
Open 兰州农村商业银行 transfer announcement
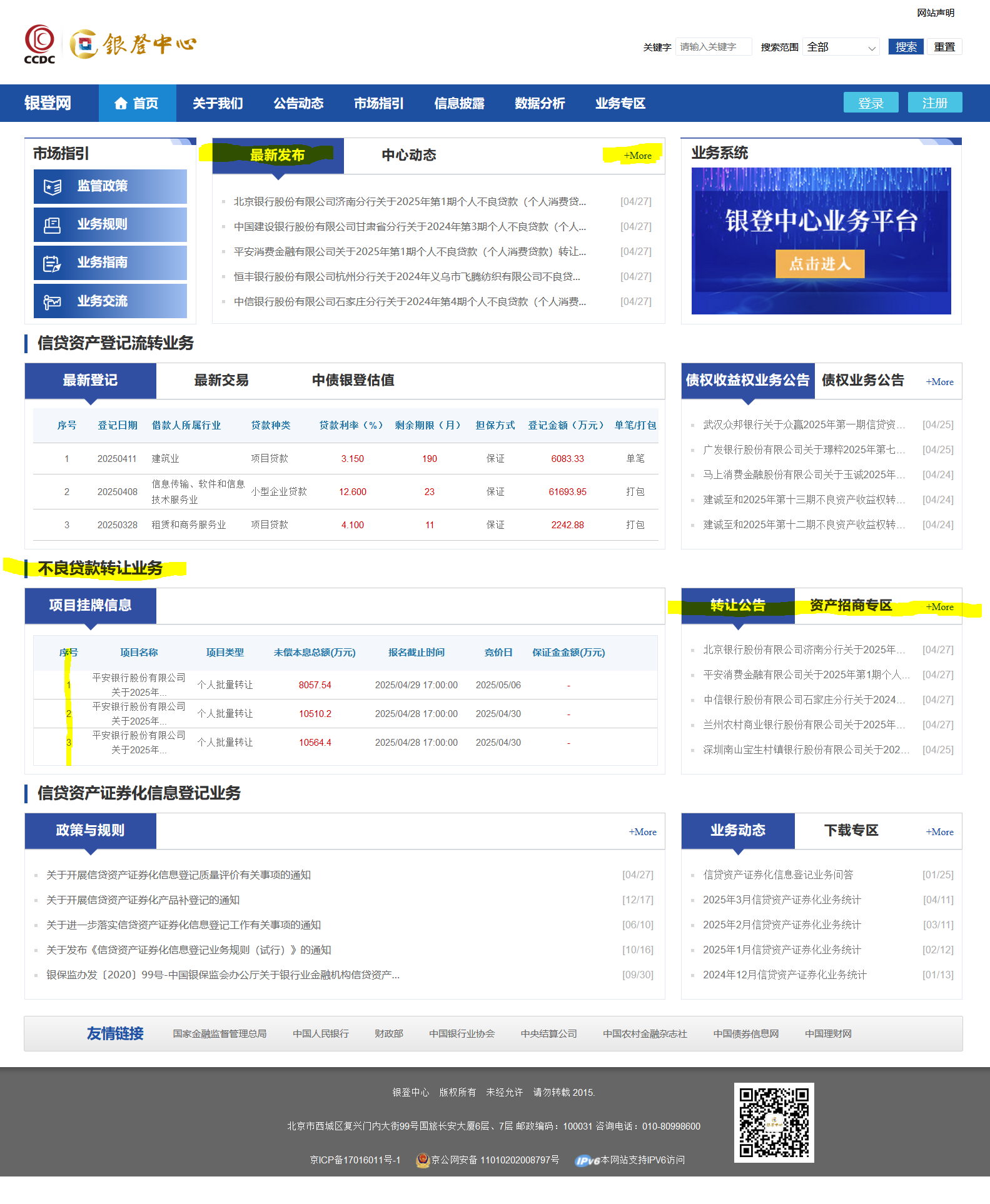804,725
